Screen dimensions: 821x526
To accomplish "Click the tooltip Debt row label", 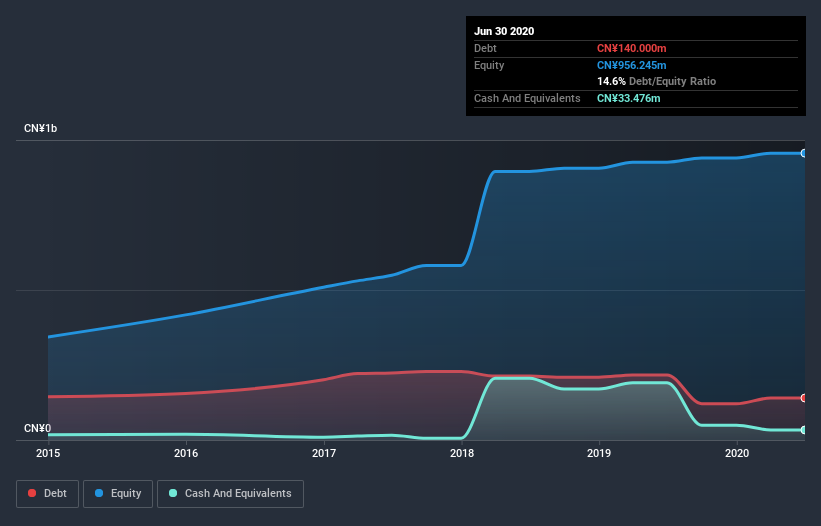I will coord(485,48).
